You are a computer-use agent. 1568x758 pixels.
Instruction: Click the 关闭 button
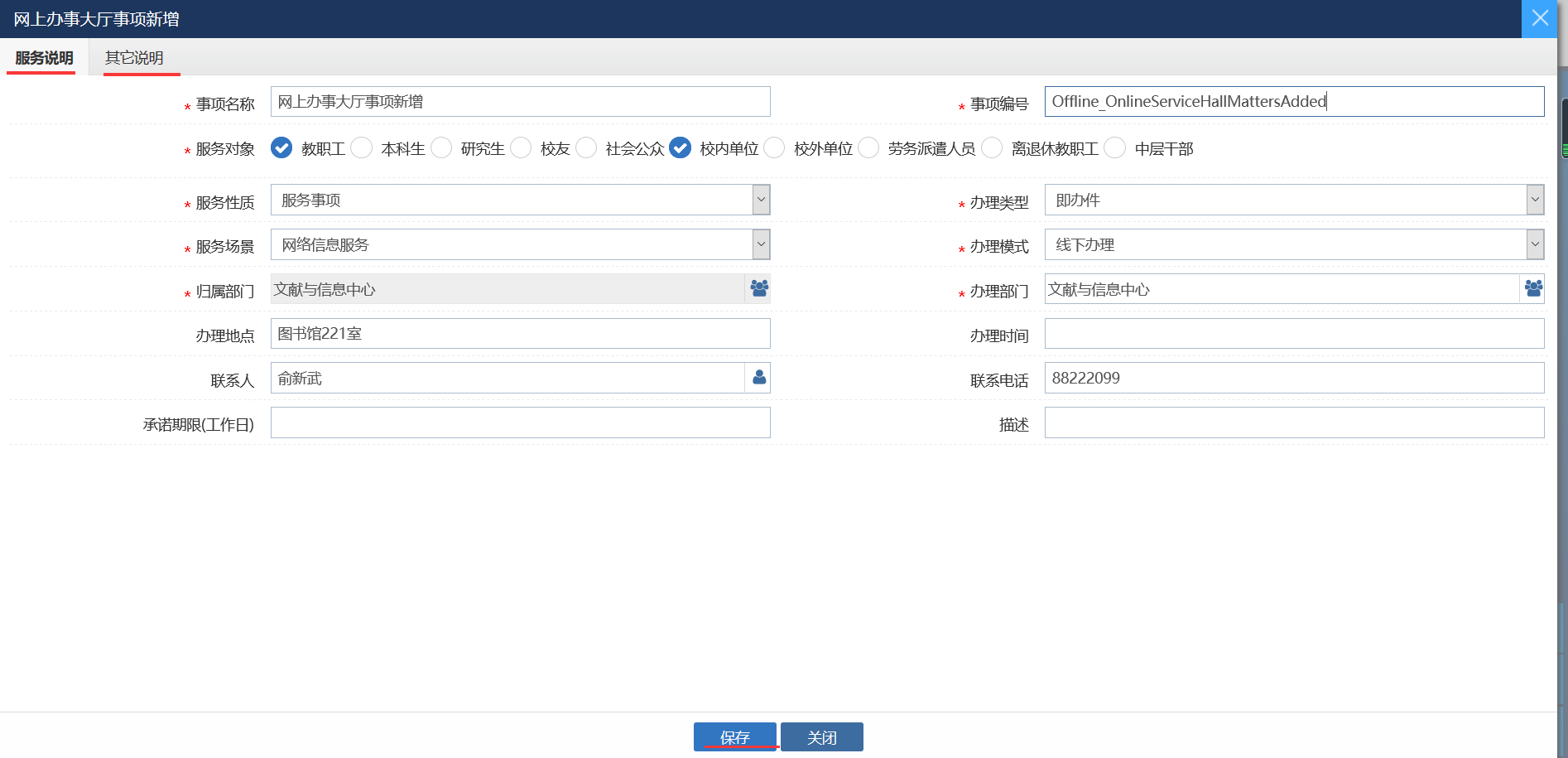821,736
